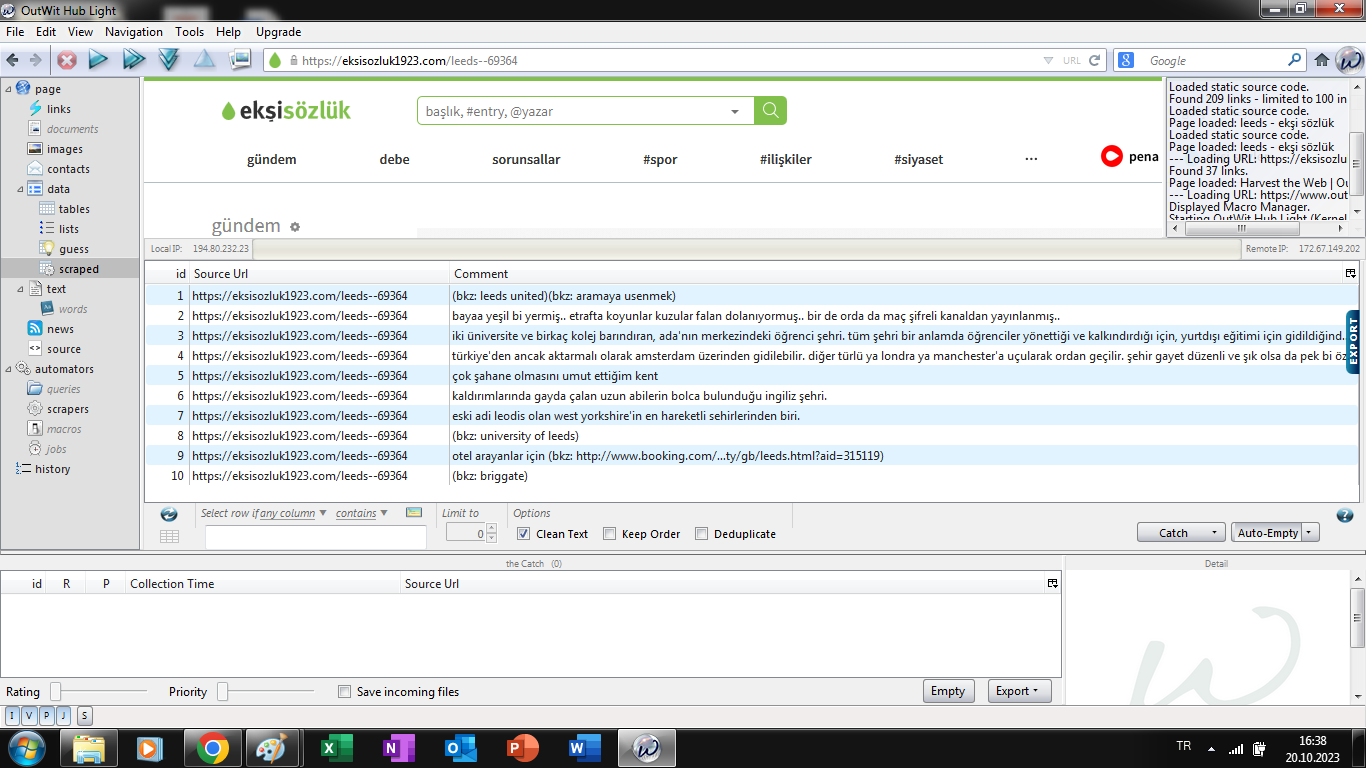Expand the Export button dropdown
Screen dimensions: 1366x768
tap(1018, 691)
